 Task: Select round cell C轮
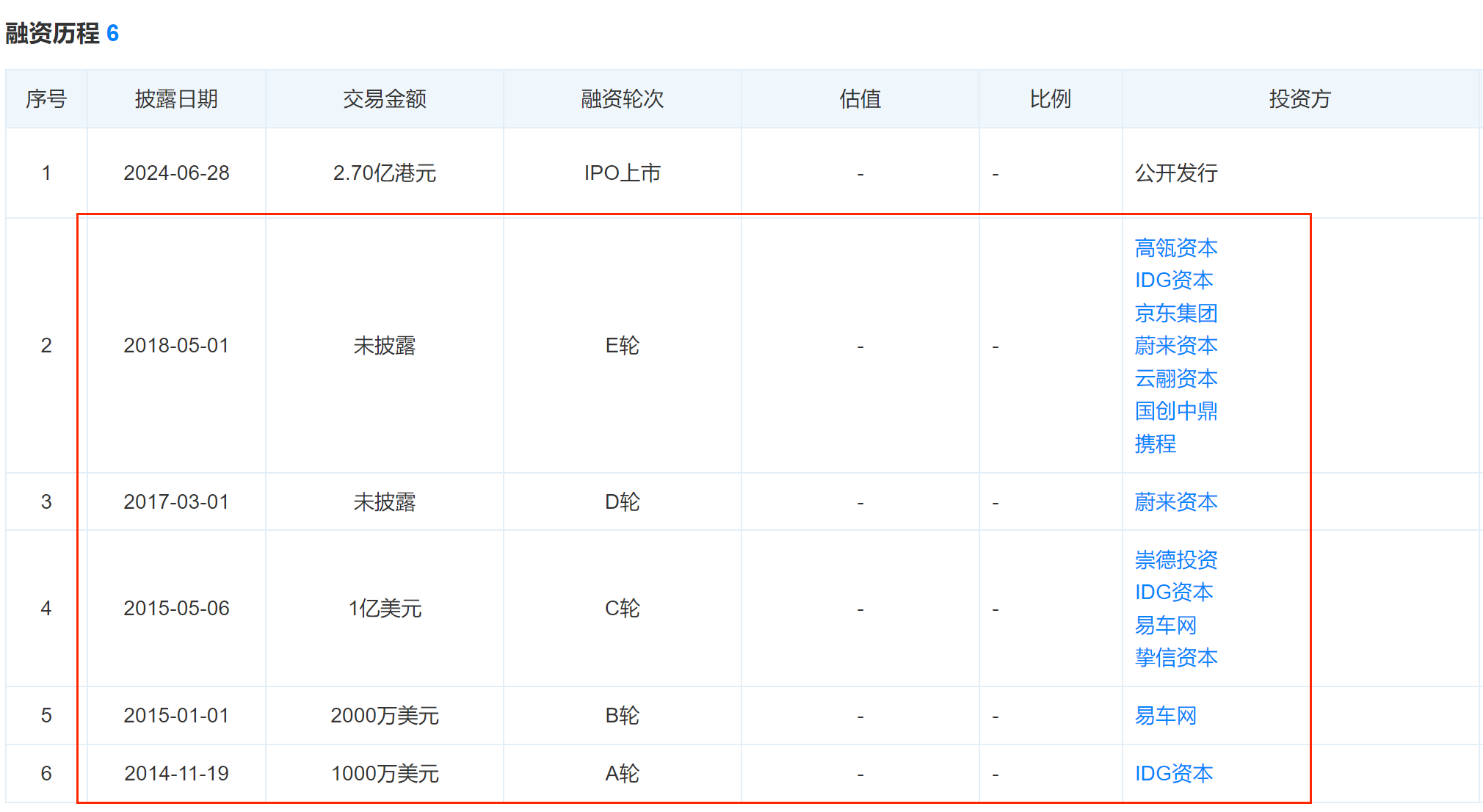pyautogui.click(x=623, y=609)
